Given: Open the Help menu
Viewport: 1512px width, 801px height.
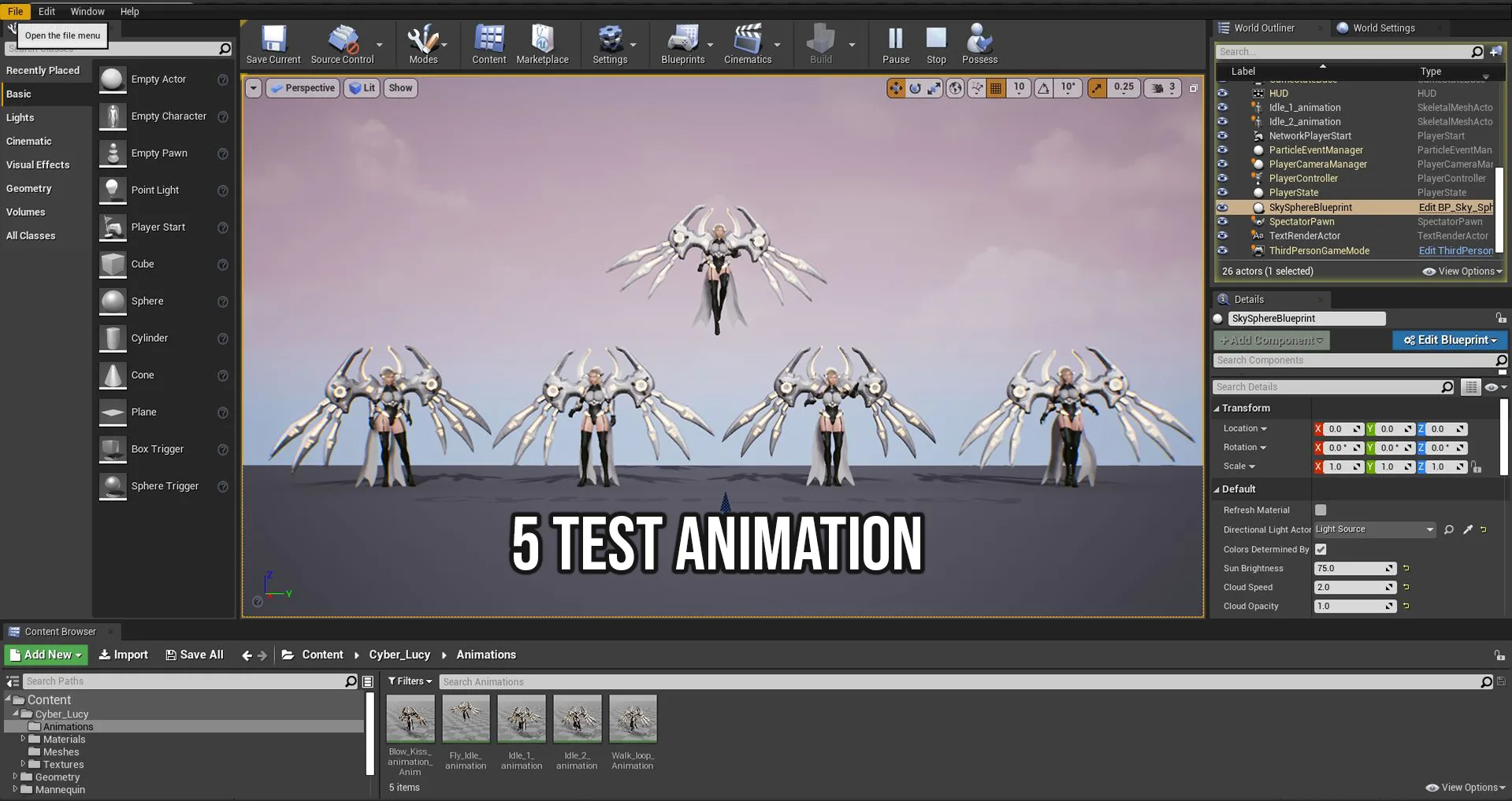Looking at the screenshot, I should point(129,11).
